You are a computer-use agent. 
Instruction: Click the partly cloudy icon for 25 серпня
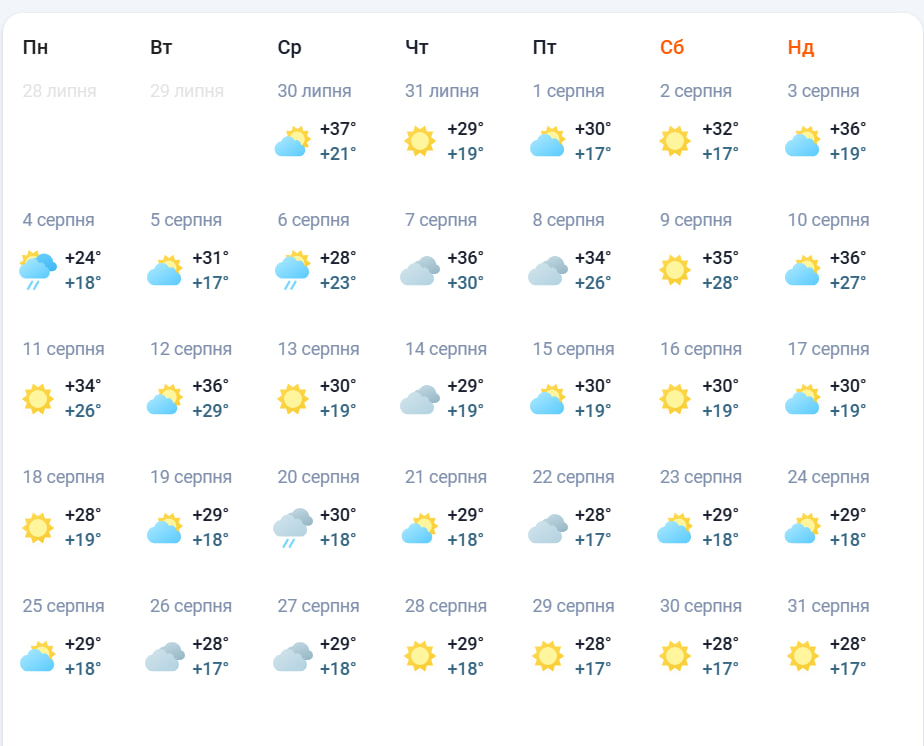tap(38, 656)
